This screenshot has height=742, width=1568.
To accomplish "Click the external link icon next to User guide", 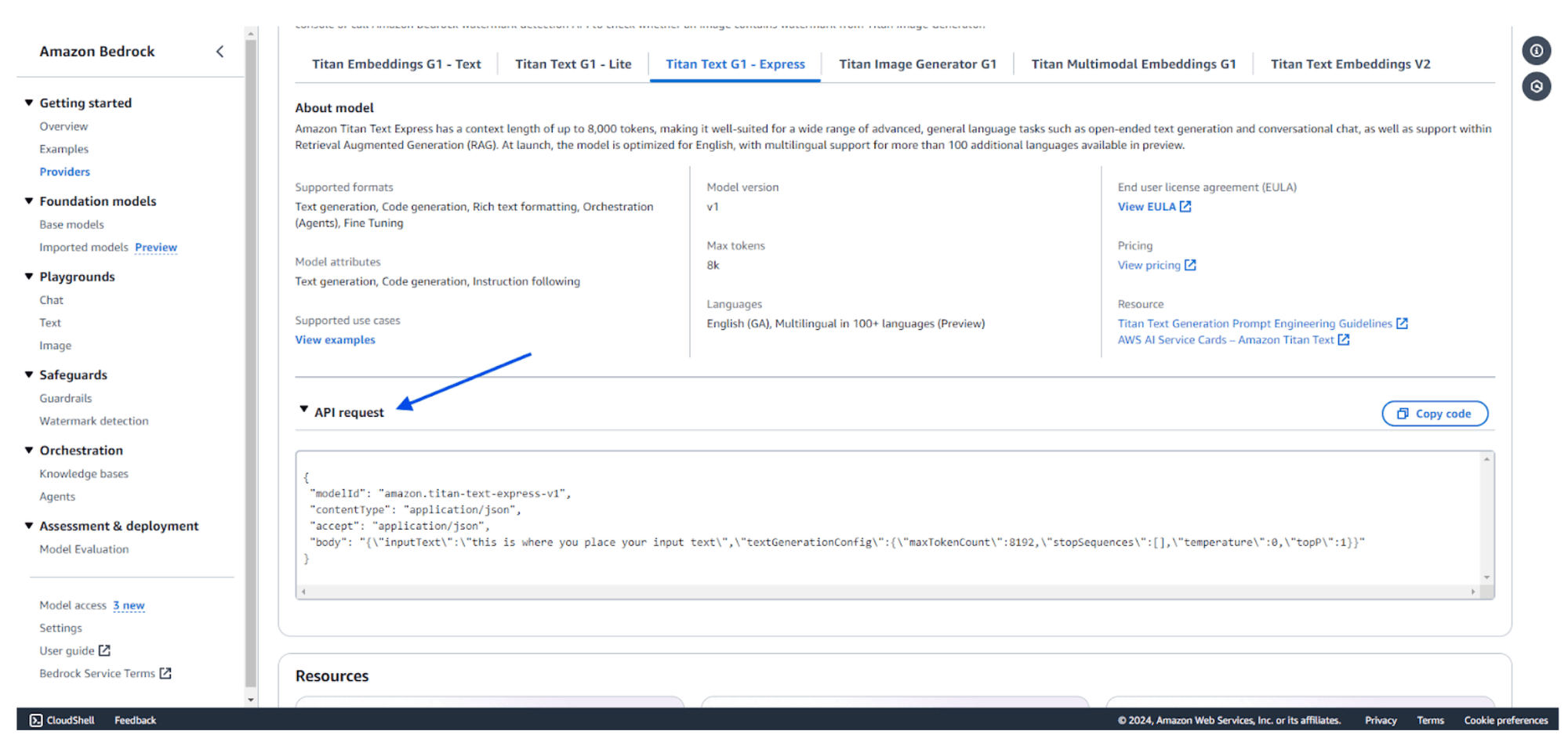I will coord(104,650).
